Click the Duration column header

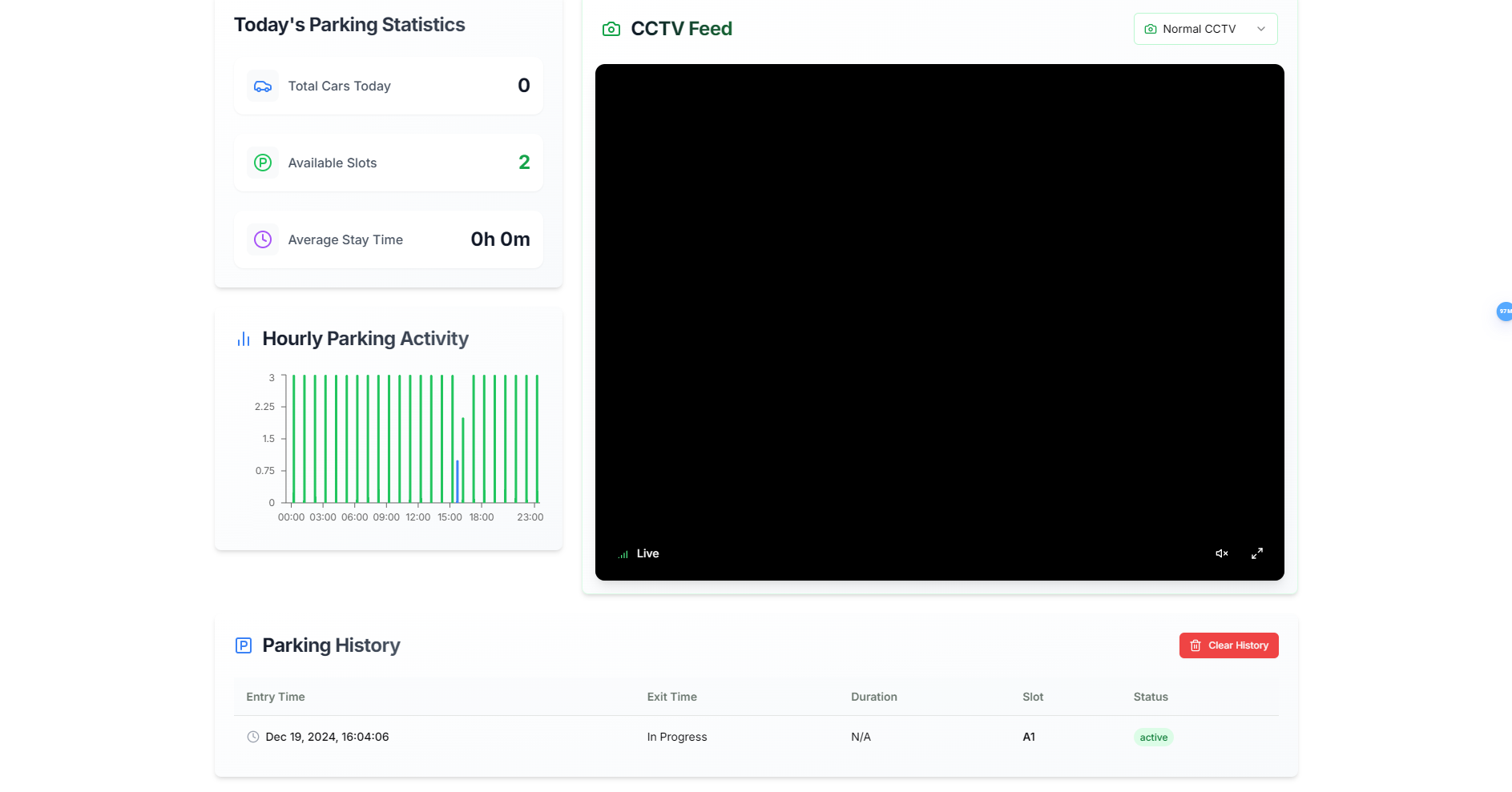873,697
